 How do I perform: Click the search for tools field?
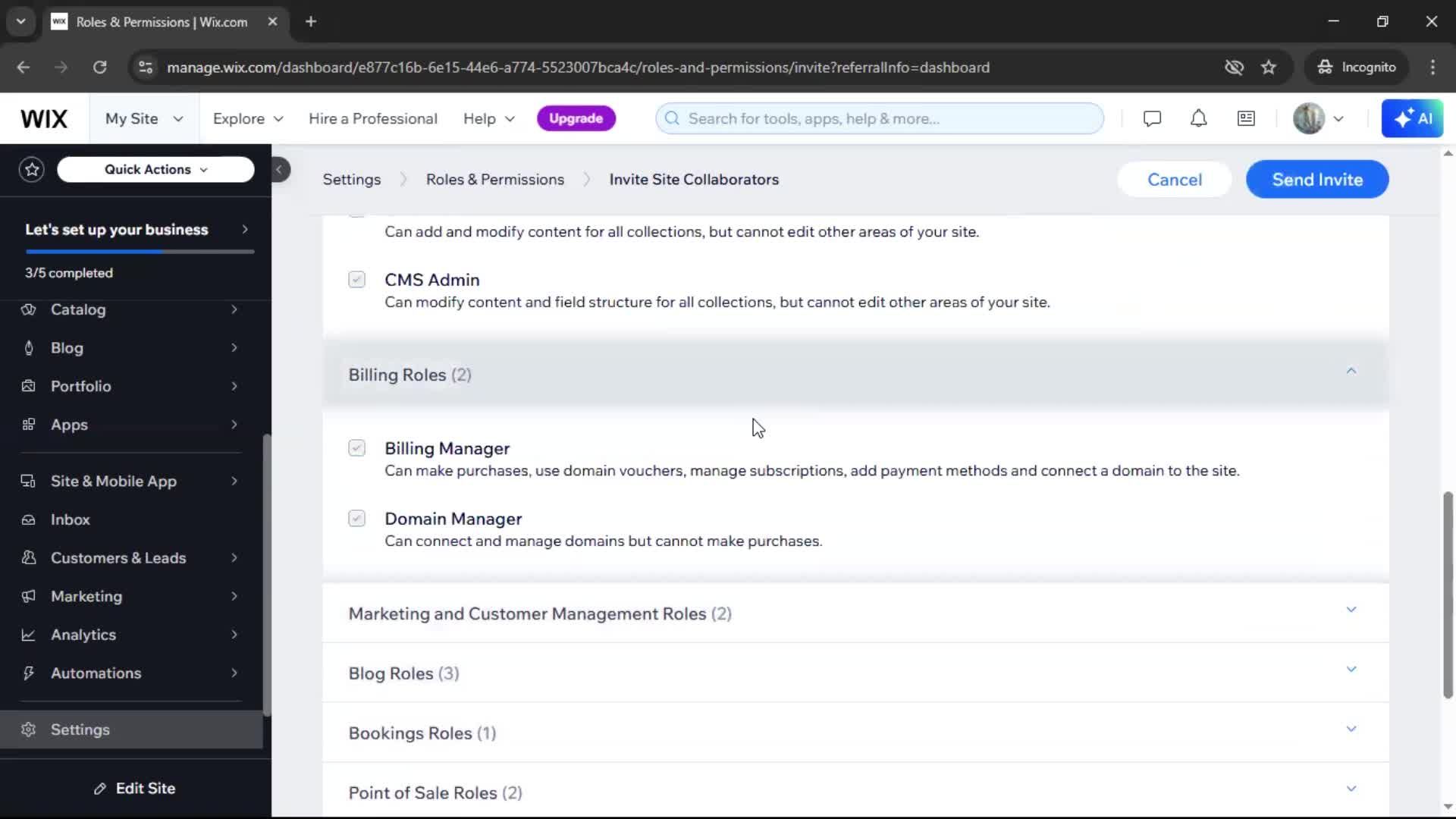880,119
